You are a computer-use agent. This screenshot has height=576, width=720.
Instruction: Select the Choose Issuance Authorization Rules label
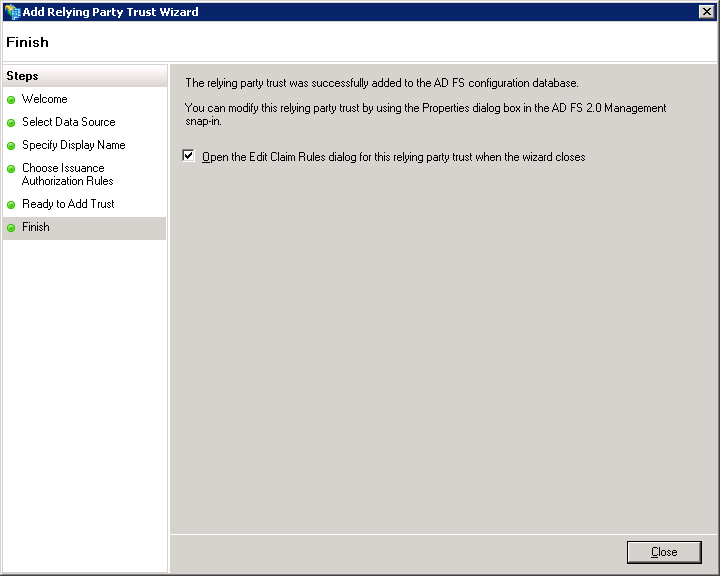(67, 175)
